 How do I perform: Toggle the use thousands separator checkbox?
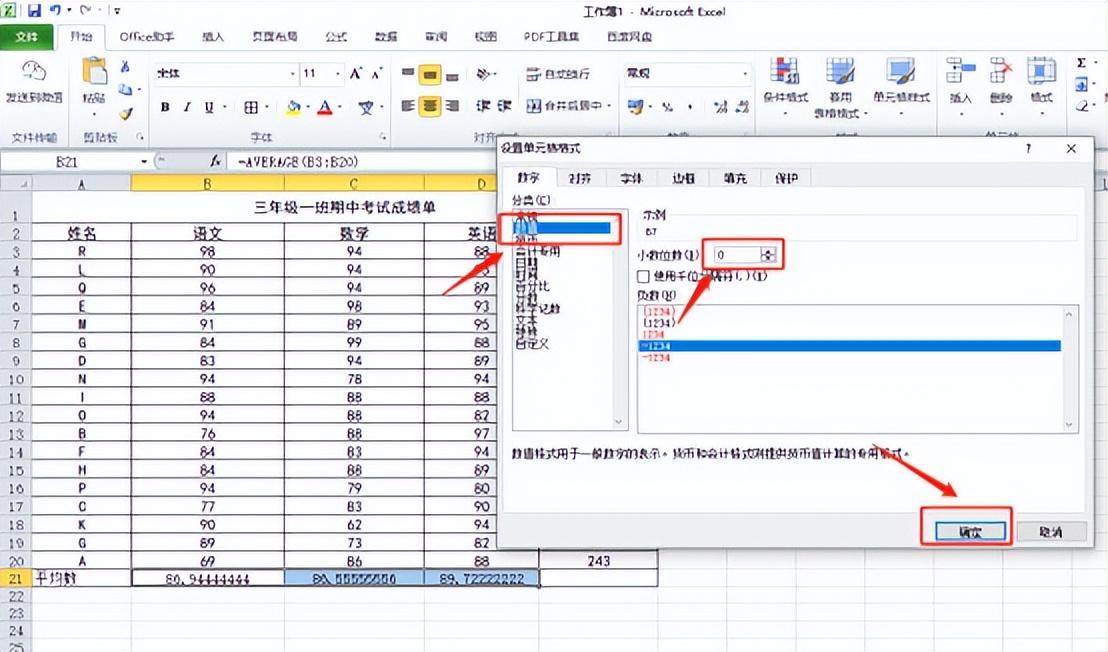(643, 276)
